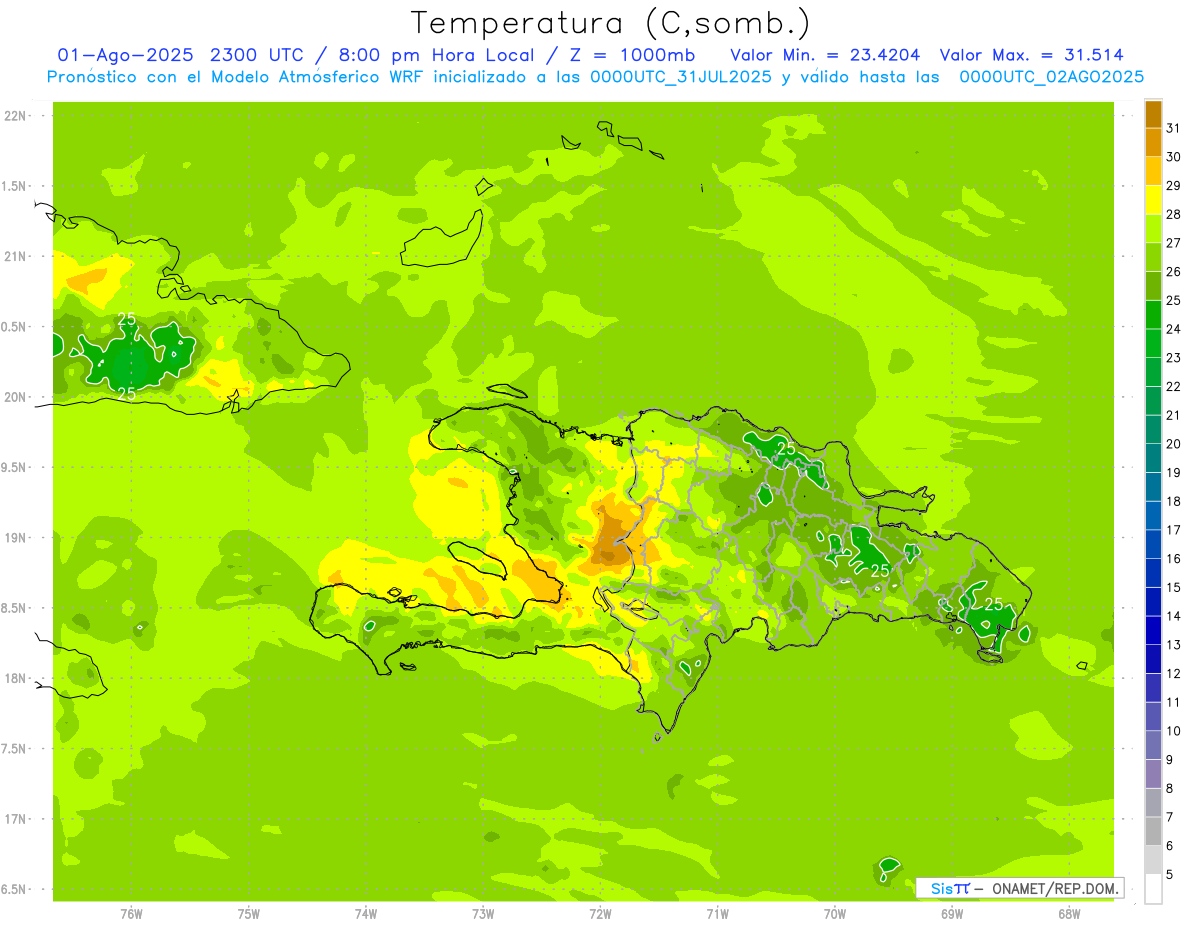1200x927 pixels.
Task: Click the small green 25°C island near 69.5W bottom
Action: click(x=888, y=869)
